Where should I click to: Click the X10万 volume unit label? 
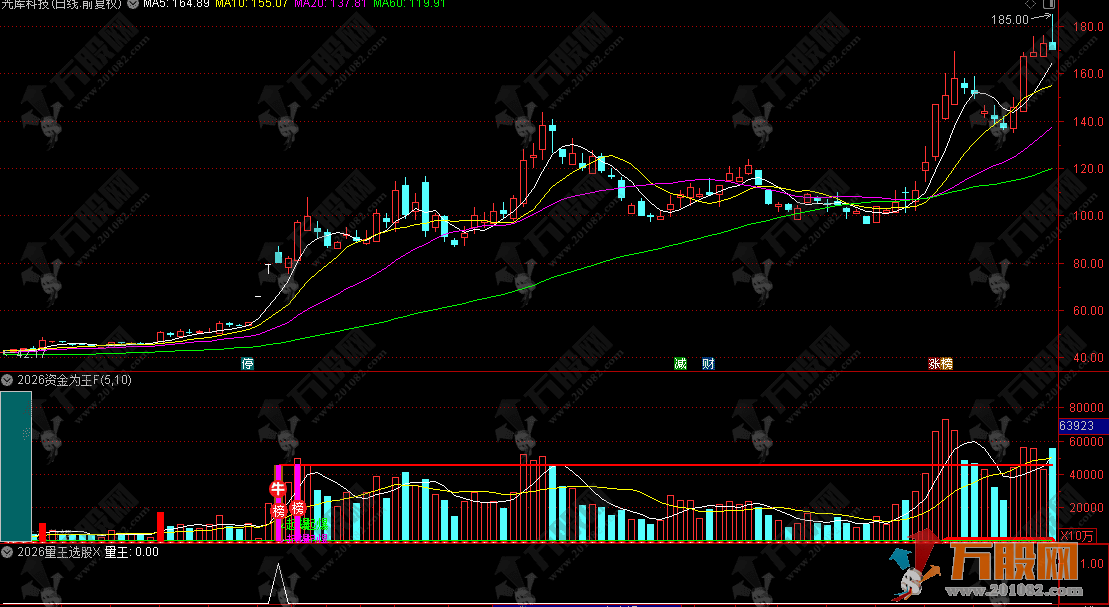coord(1078,536)
